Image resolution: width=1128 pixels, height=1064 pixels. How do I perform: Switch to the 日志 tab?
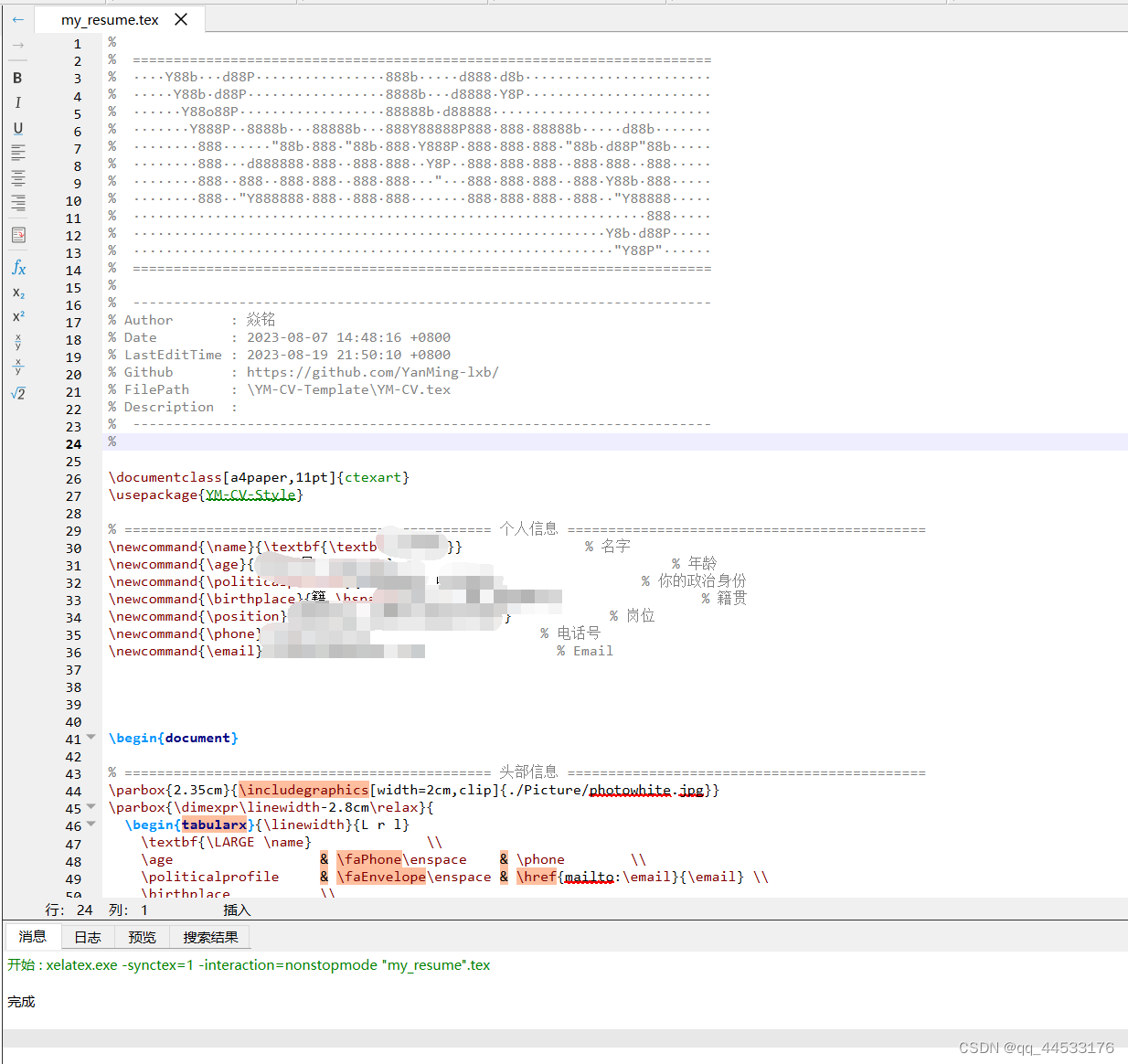[x=87, y=936]
